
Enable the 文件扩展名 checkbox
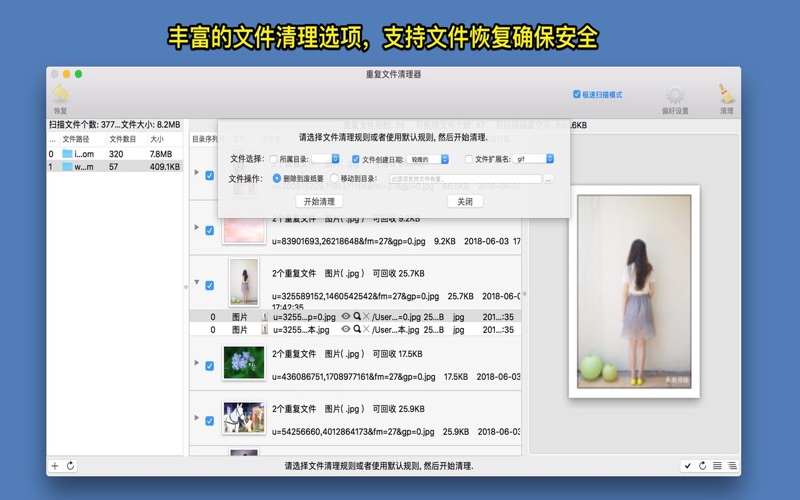point(468,159)
